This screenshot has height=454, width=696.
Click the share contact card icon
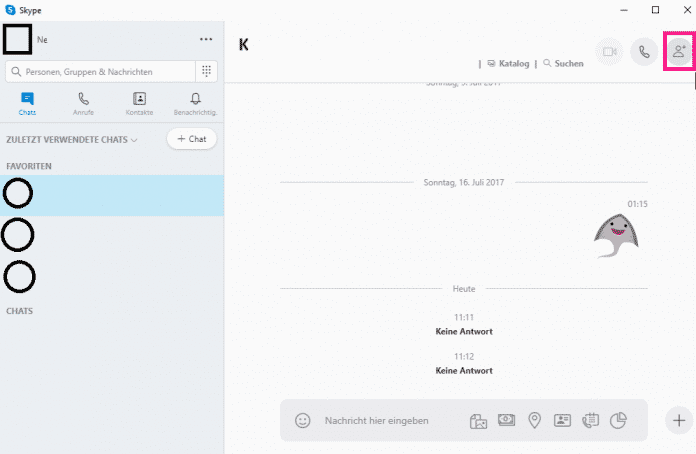tap(562, 421)
